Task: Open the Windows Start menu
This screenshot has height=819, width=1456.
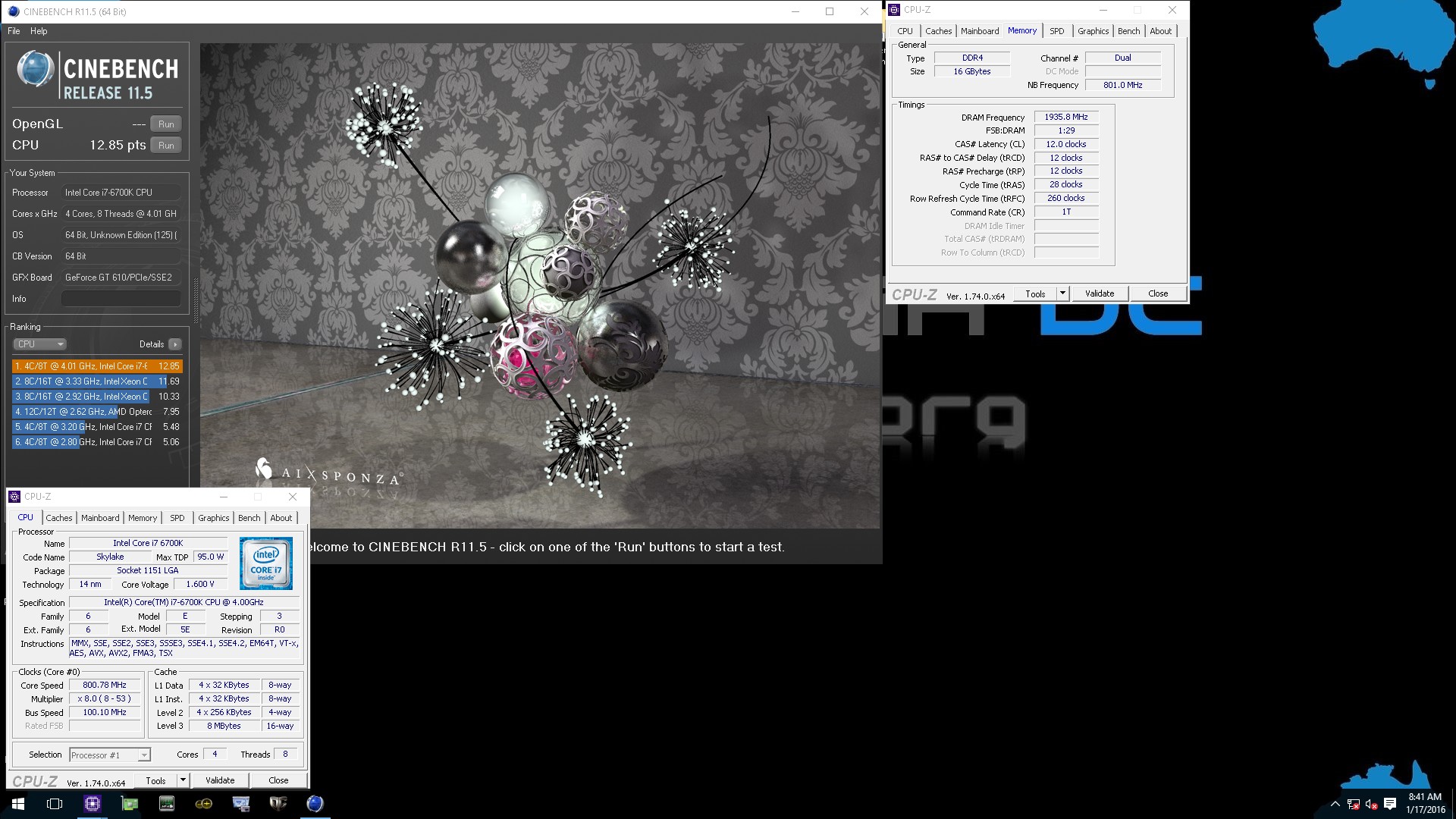Action: [18, 804]
